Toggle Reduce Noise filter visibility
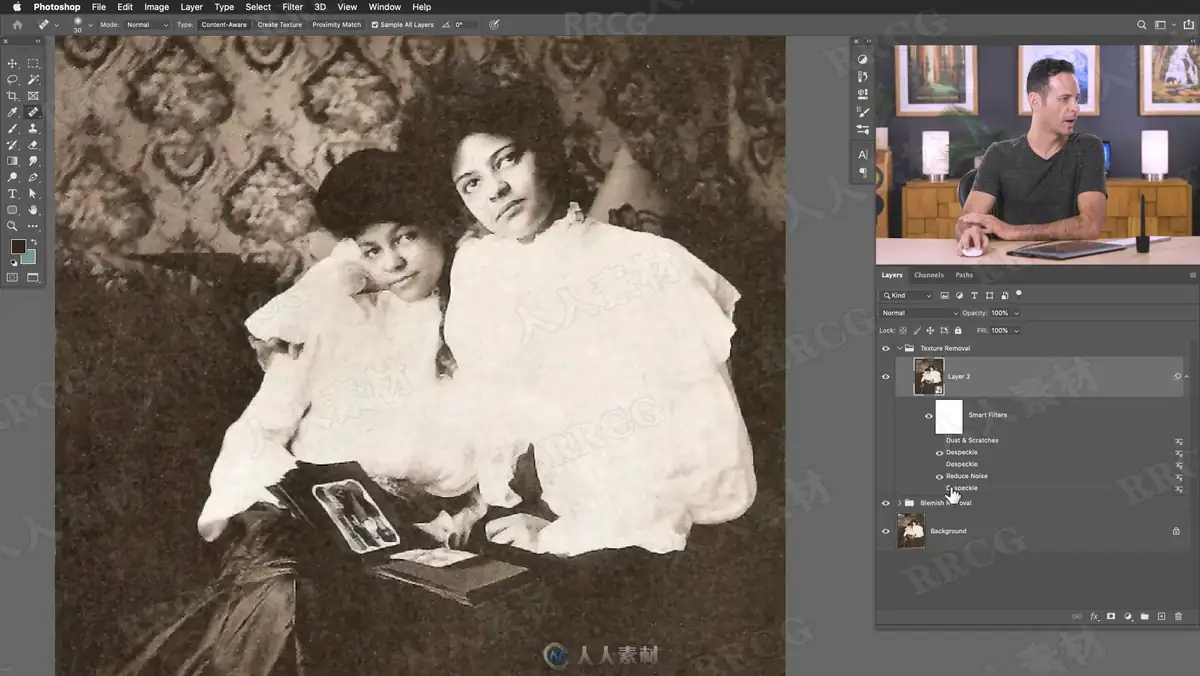This screenshot has width=1200, height=676. 939,476
